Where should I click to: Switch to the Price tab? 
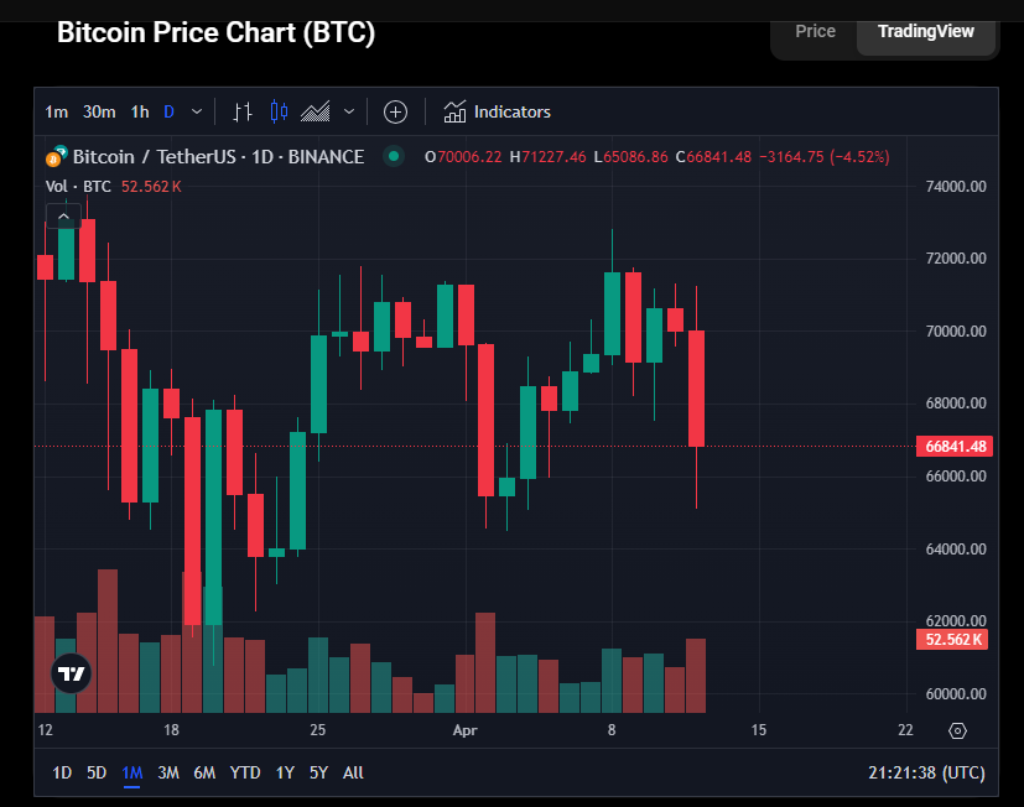(x=814, y=31)
